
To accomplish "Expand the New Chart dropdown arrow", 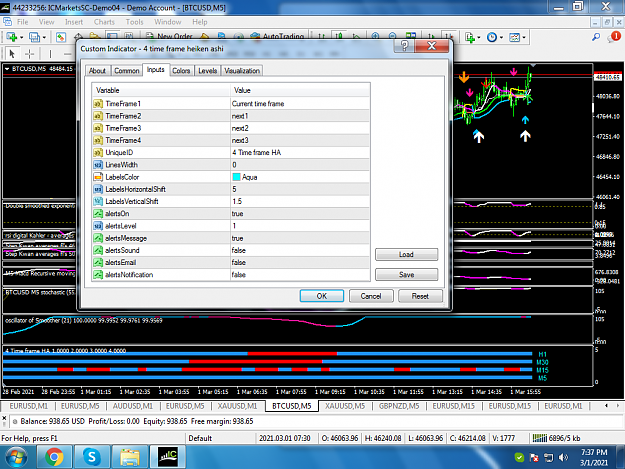I will coord(22,37).
